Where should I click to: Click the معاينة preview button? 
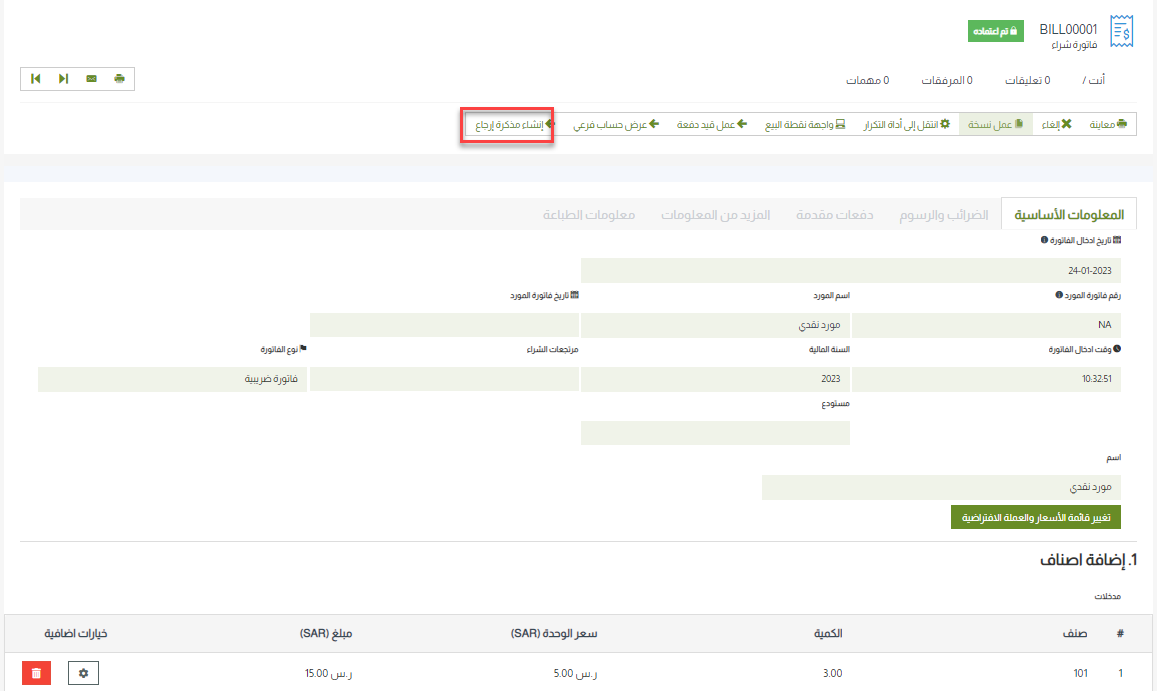click(1107, 125)
